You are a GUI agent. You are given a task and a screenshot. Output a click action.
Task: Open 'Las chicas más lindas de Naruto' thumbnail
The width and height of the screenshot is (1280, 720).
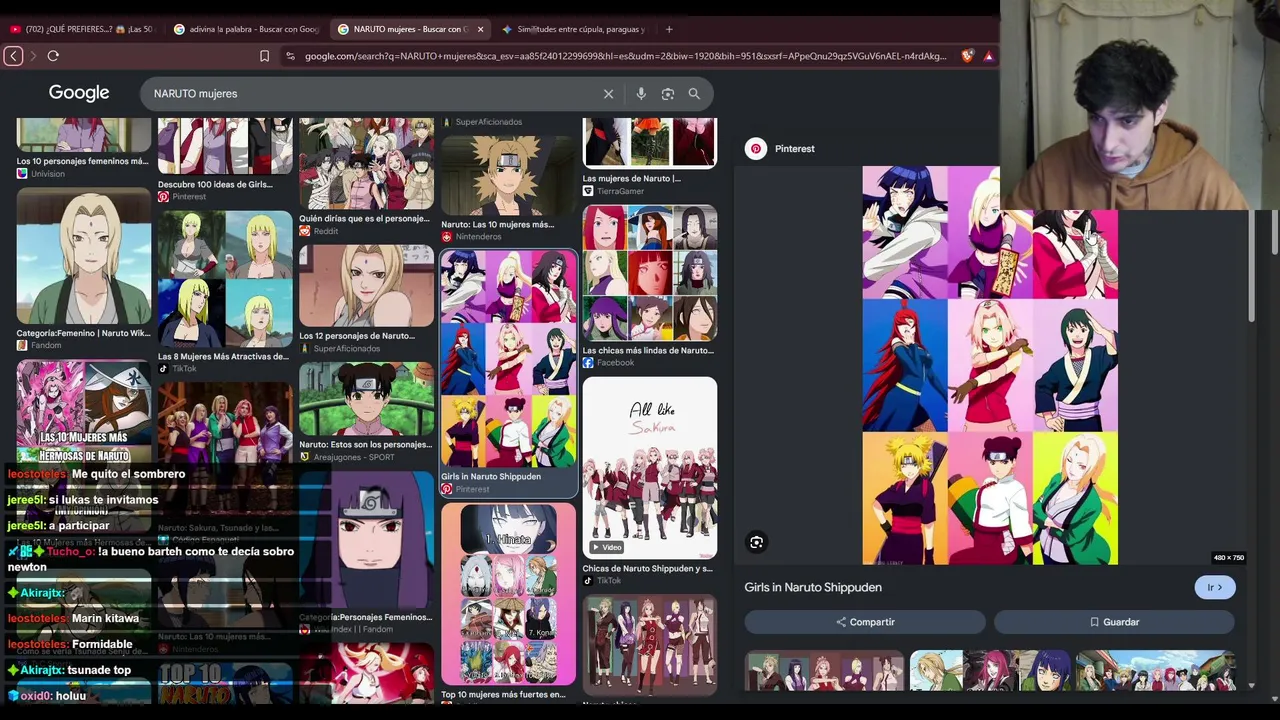[650, 273]
